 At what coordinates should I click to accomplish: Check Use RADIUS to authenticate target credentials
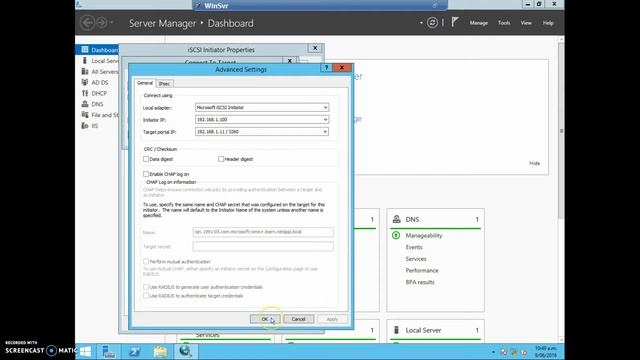(146, 296)
